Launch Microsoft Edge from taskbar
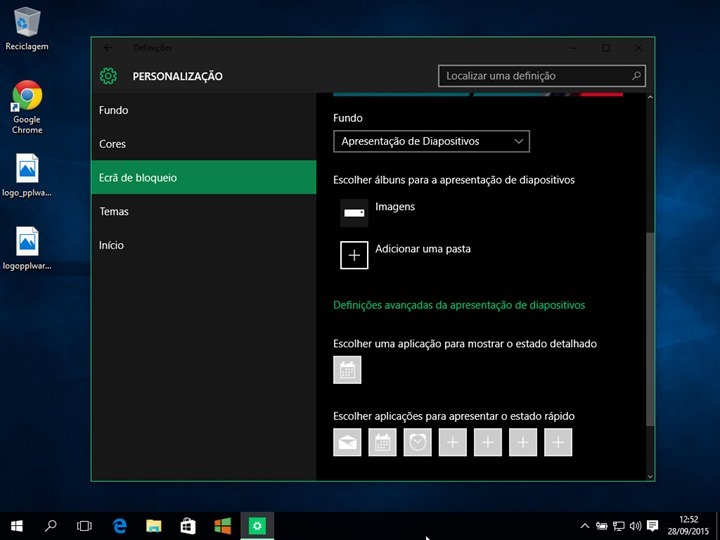Viewport: 720px width, 540px height. coord(119,526)
